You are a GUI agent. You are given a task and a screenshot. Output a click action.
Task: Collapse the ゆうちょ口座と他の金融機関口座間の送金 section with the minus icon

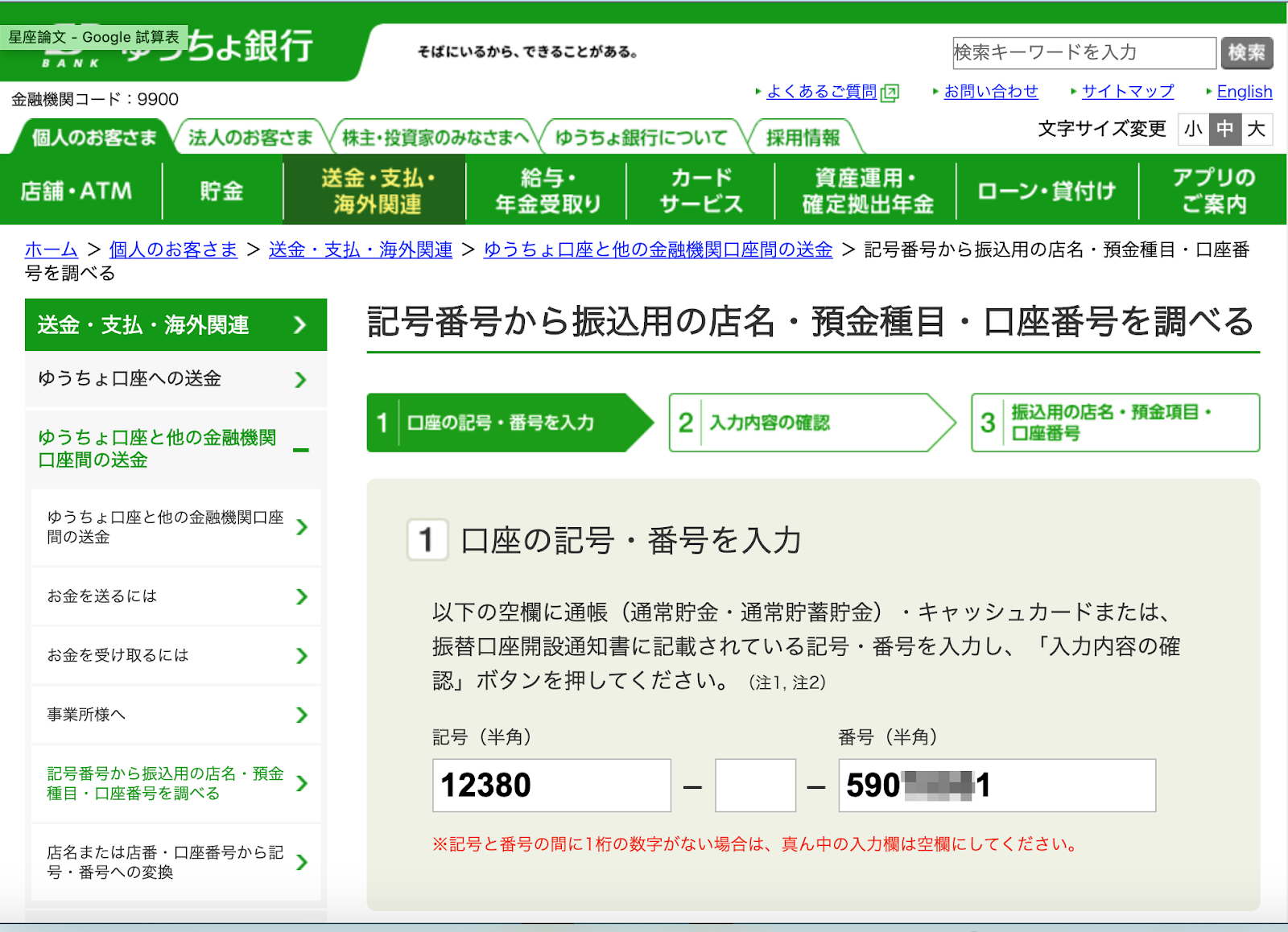[301, 450]
